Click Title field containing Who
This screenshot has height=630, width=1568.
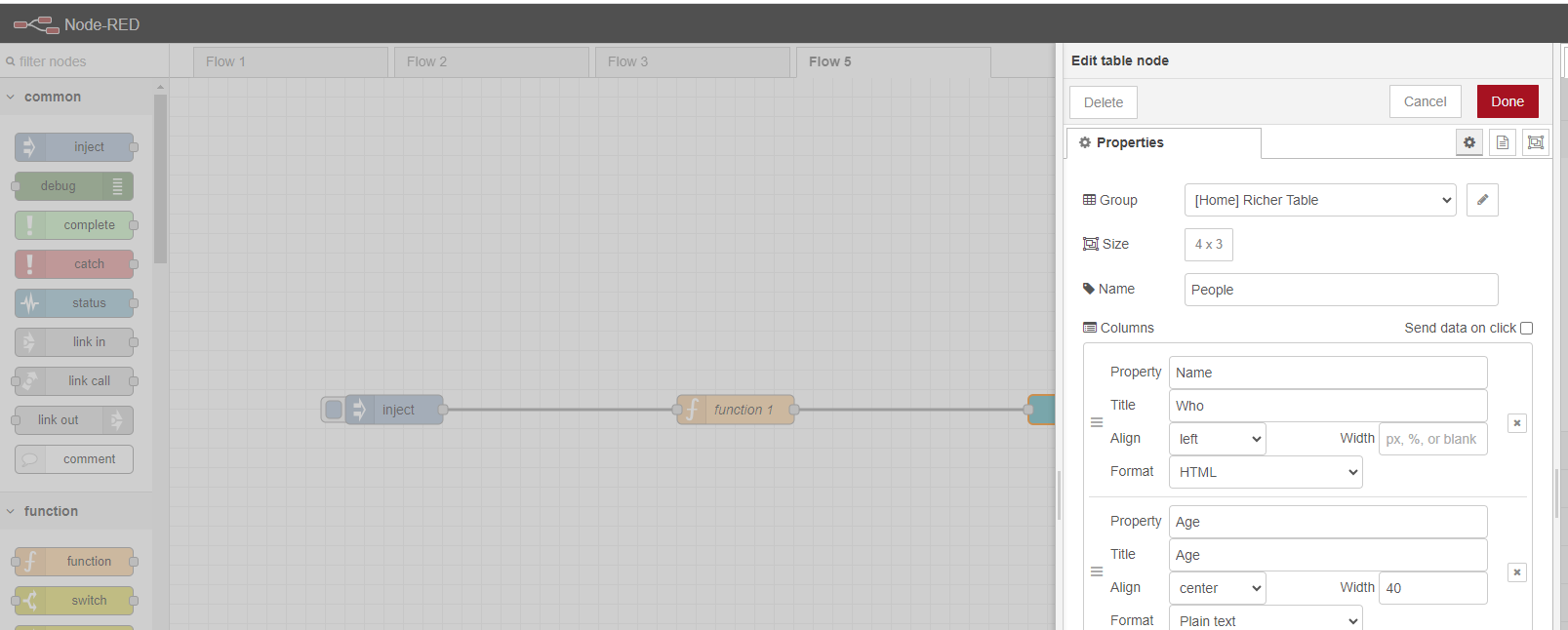[1328, 406]
